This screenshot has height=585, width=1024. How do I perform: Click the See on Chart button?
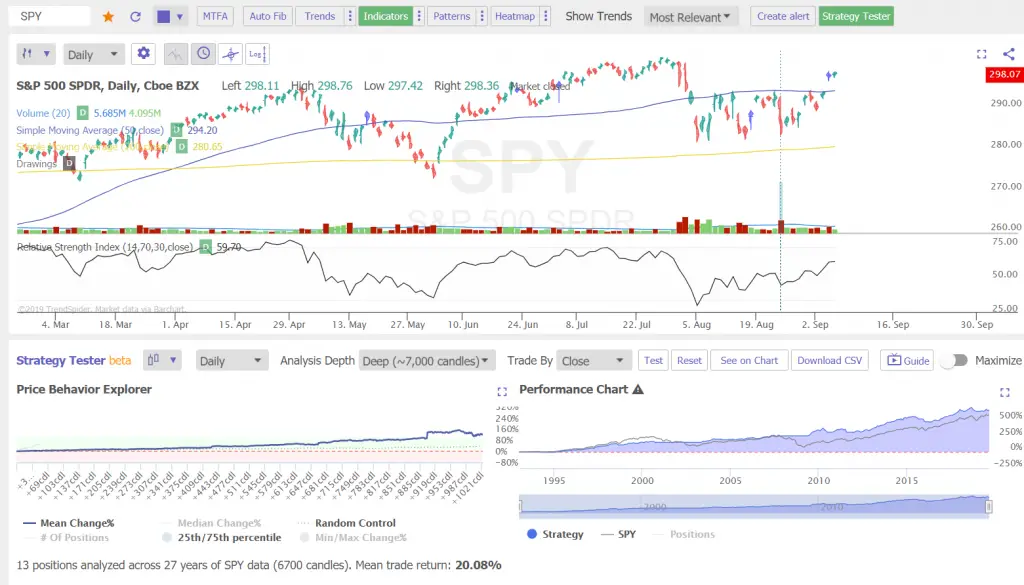point(749,360)
